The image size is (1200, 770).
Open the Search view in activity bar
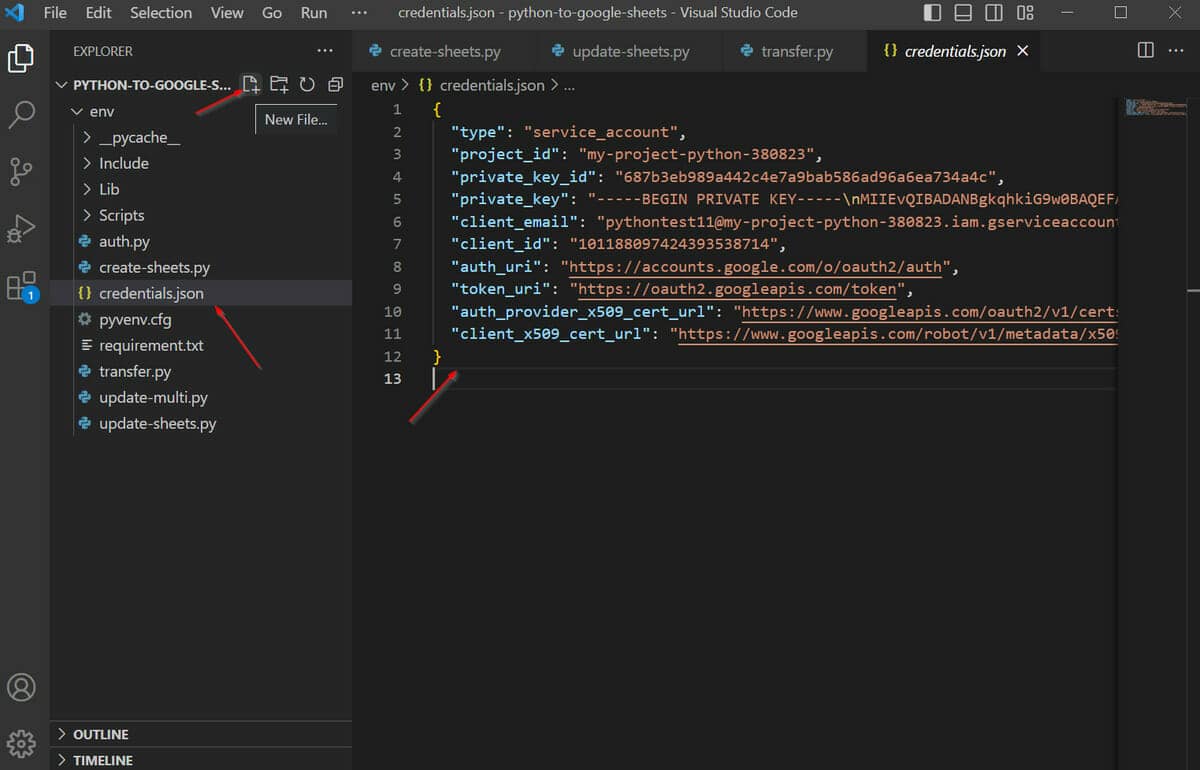[x=21, y=114]
